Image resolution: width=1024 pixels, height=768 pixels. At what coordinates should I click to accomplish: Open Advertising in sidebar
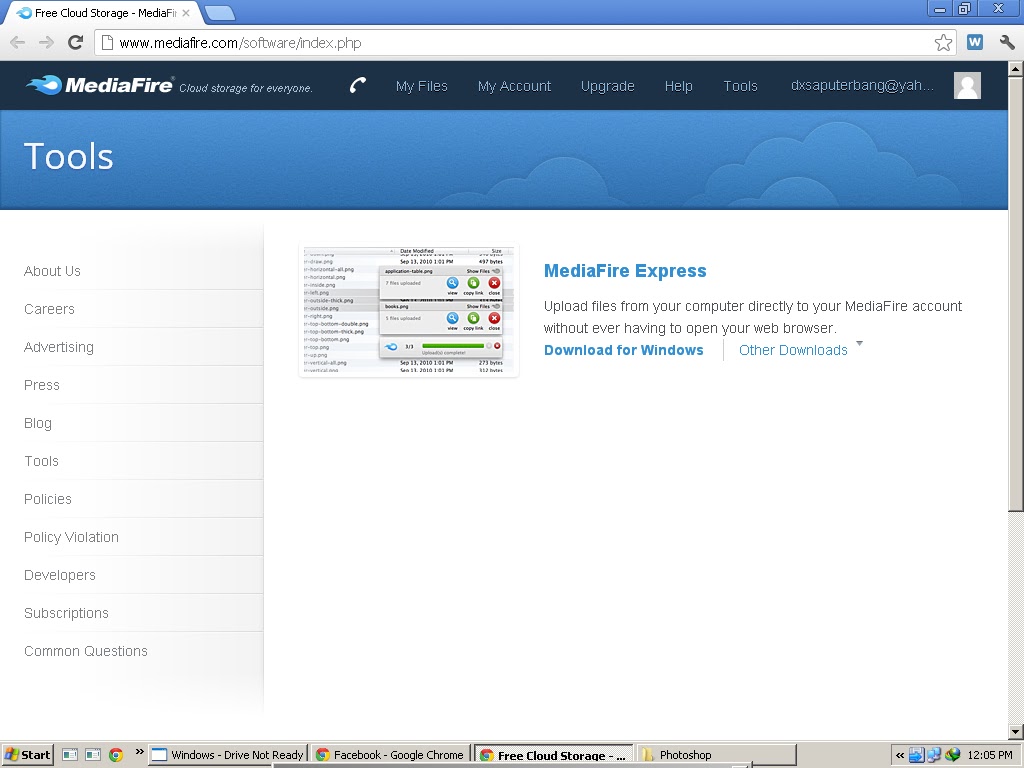tap(59, 347)
